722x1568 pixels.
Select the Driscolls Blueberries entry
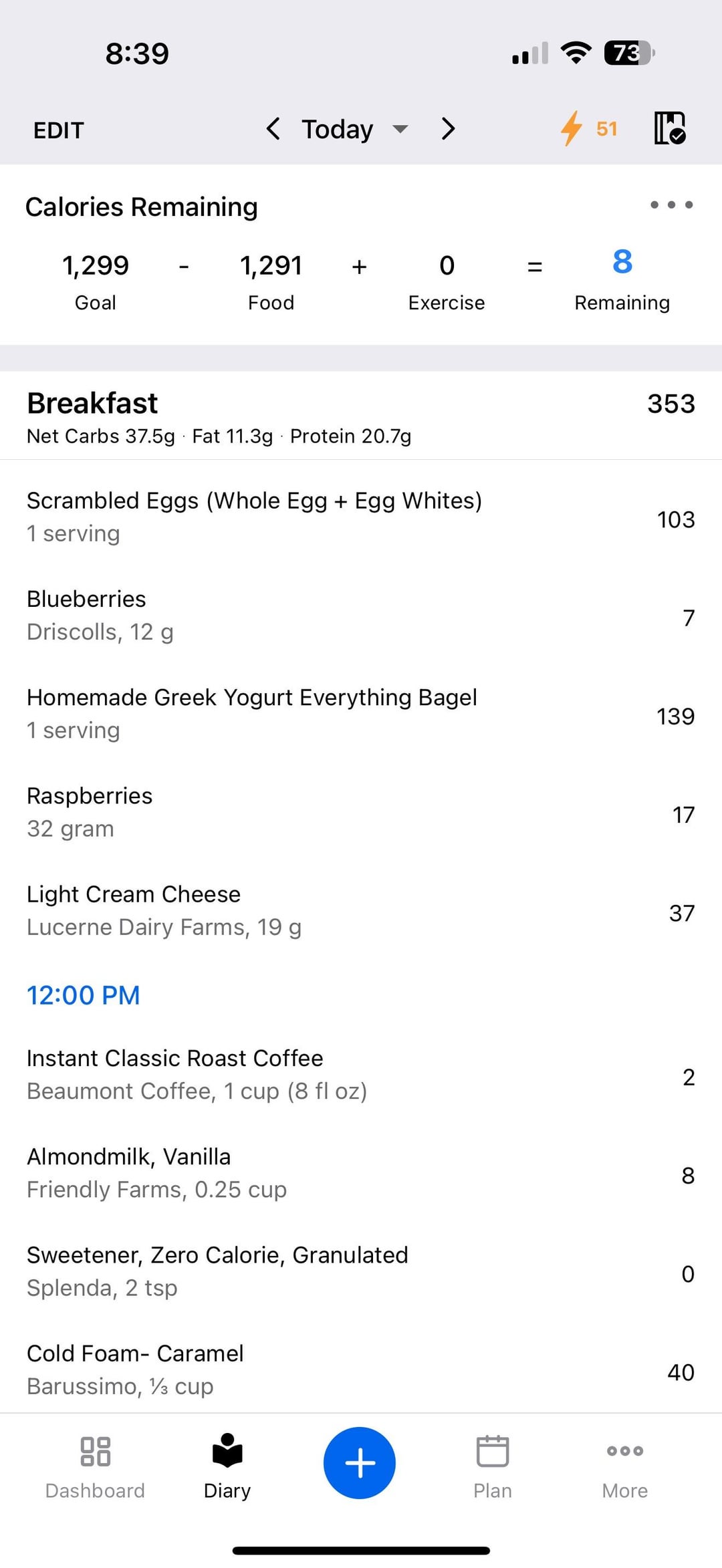(361, 615)
